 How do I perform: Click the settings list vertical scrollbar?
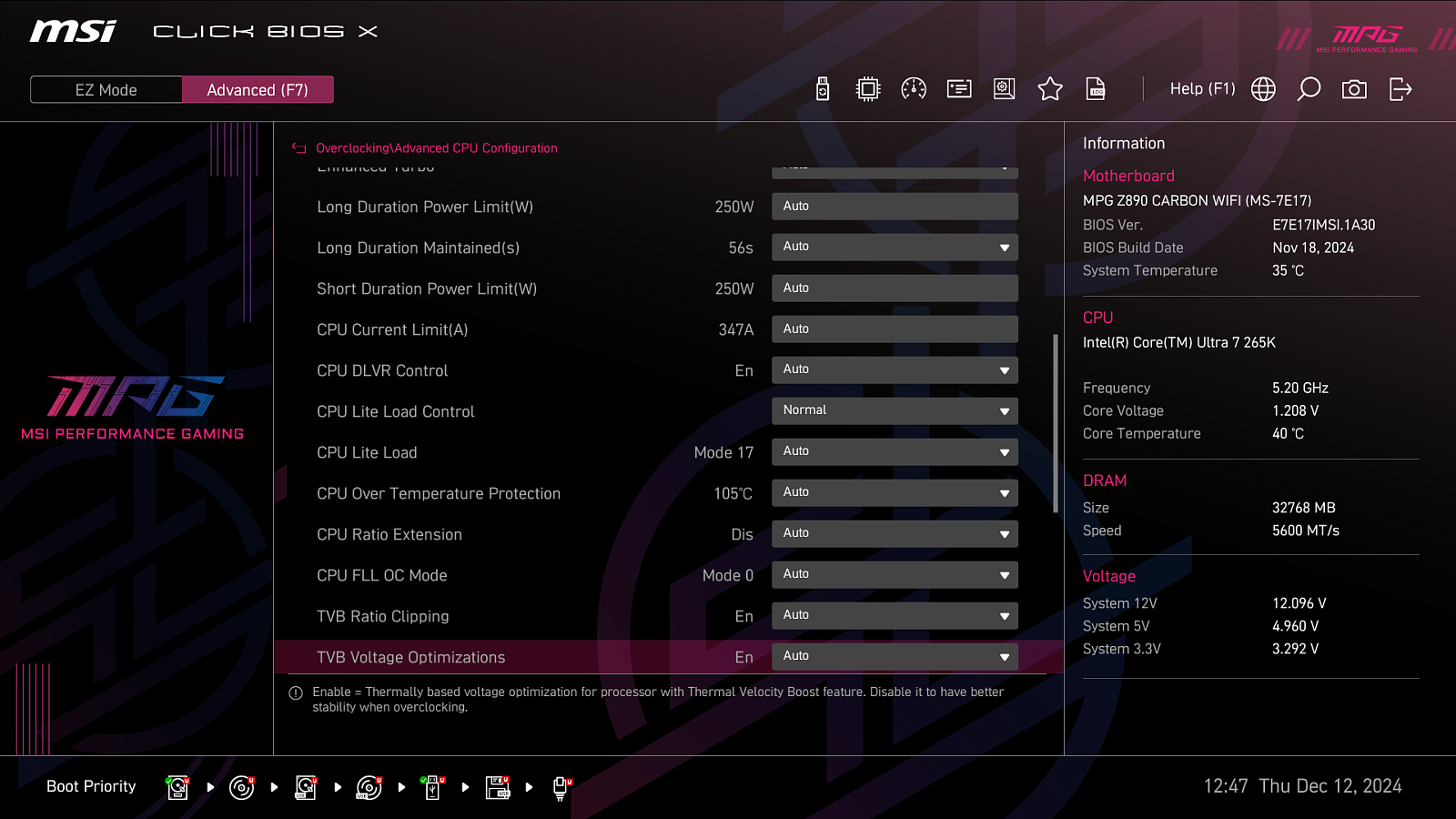(x=1056, y=423)
